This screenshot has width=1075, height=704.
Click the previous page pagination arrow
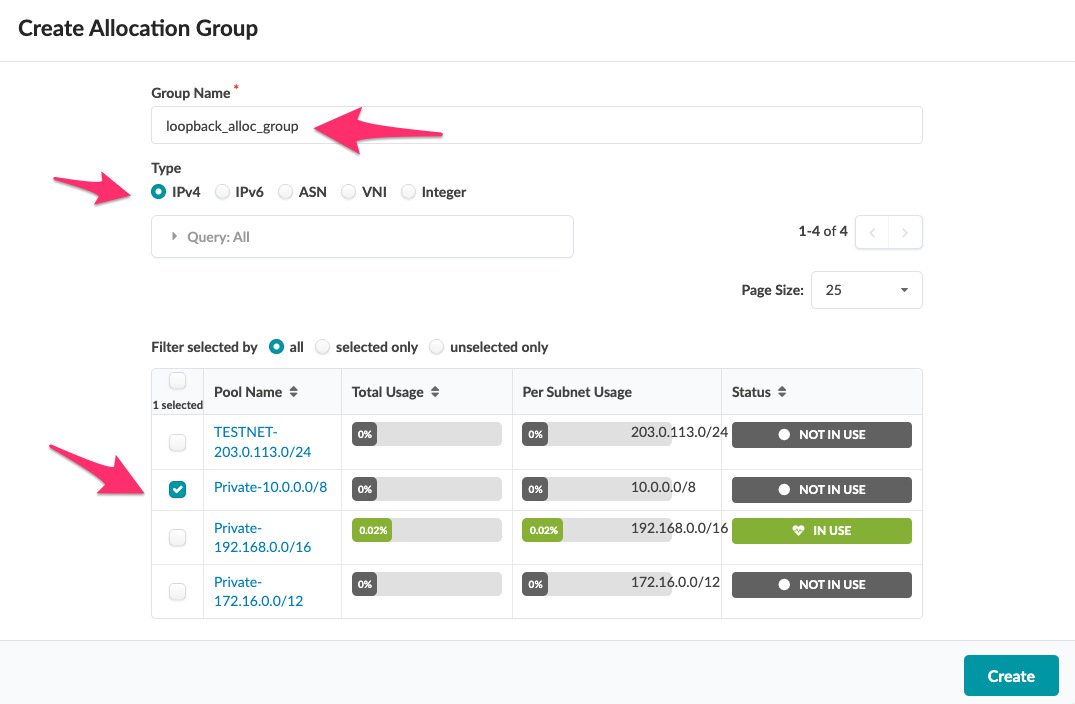pyautogui.click(x=871, y=231)
